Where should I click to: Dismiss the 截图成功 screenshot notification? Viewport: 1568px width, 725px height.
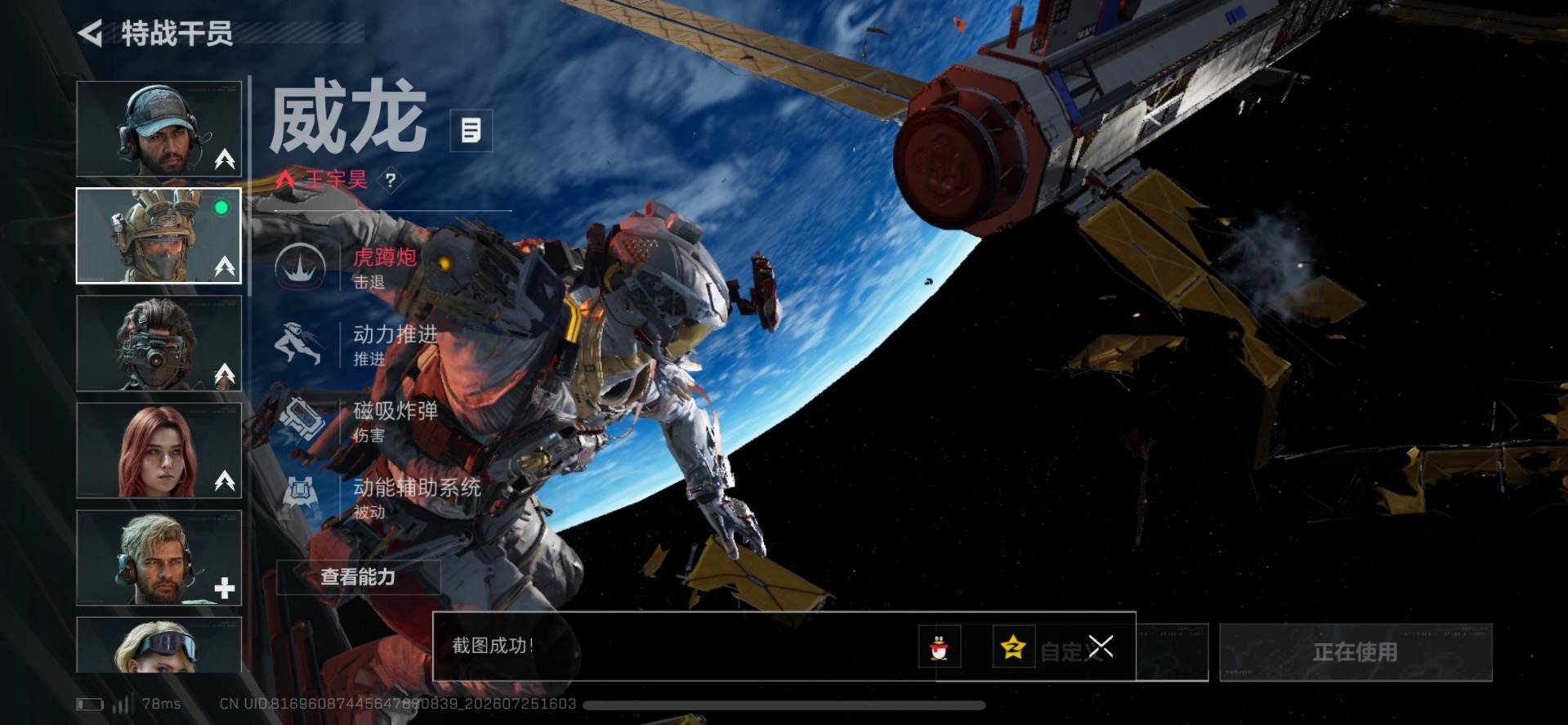(x=1101, y=647)
